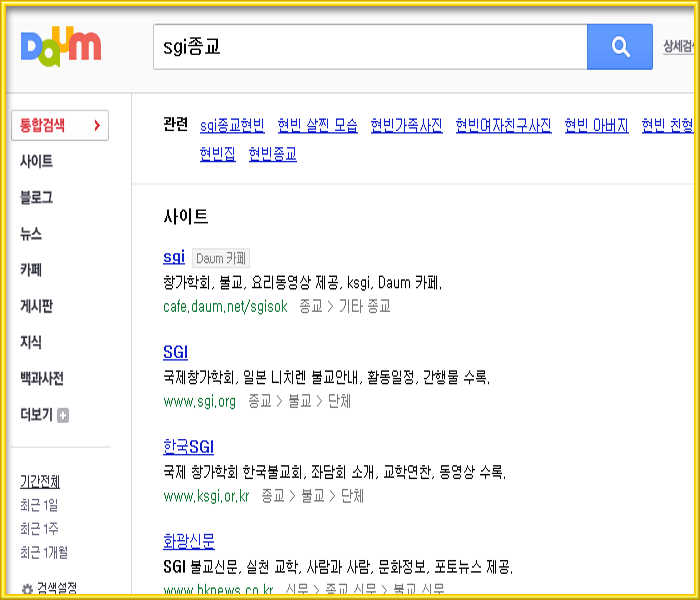Click description text SGI 불교신문, 실천 교학

(x=233, y=567)
